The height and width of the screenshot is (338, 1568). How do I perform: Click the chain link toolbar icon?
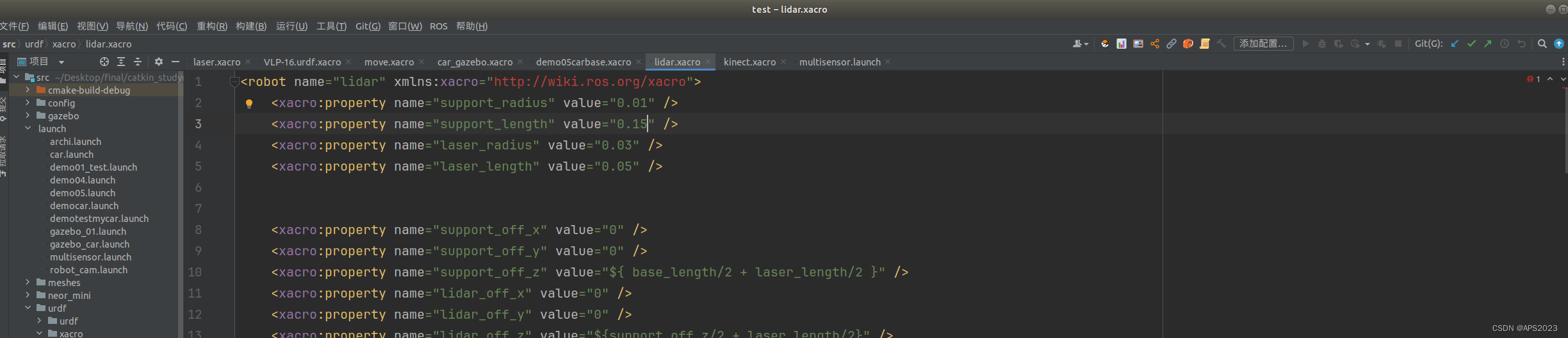click(x=1172, y=44)
